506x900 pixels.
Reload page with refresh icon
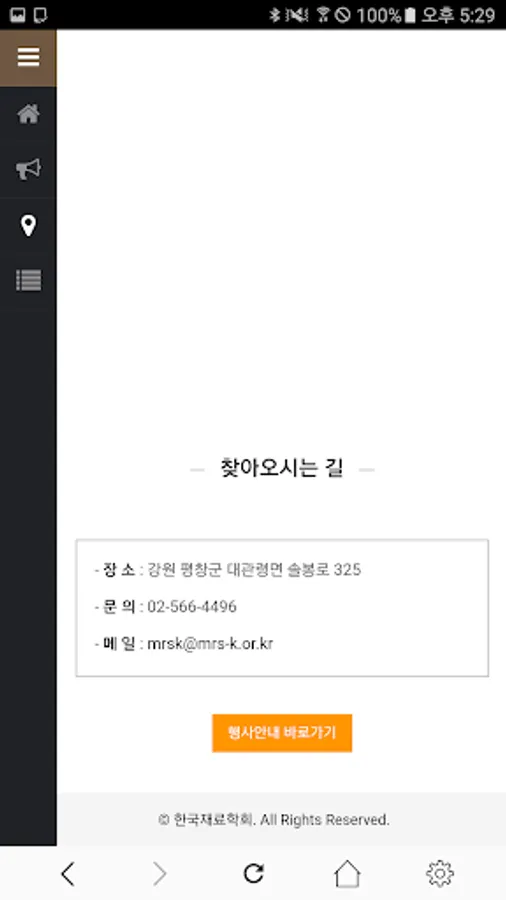point(253,873)
